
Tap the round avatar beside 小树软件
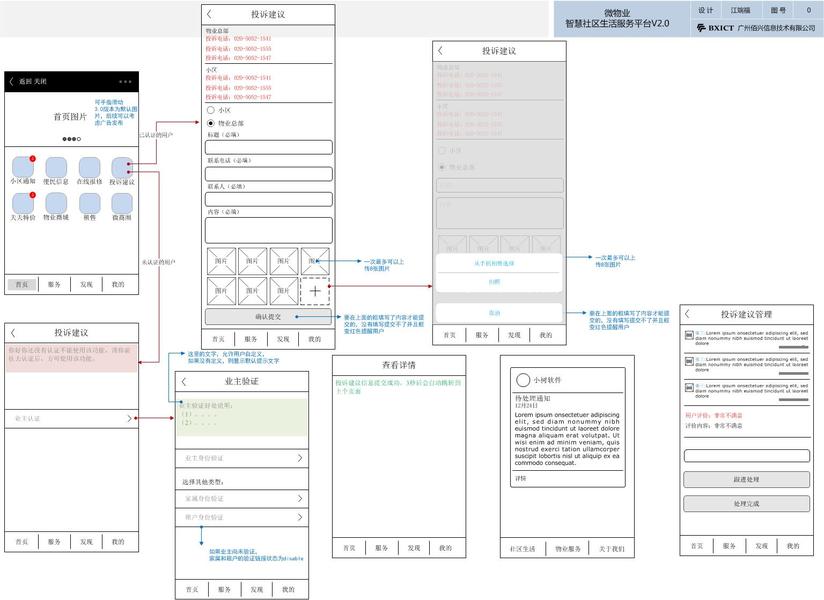click(523, 379)
